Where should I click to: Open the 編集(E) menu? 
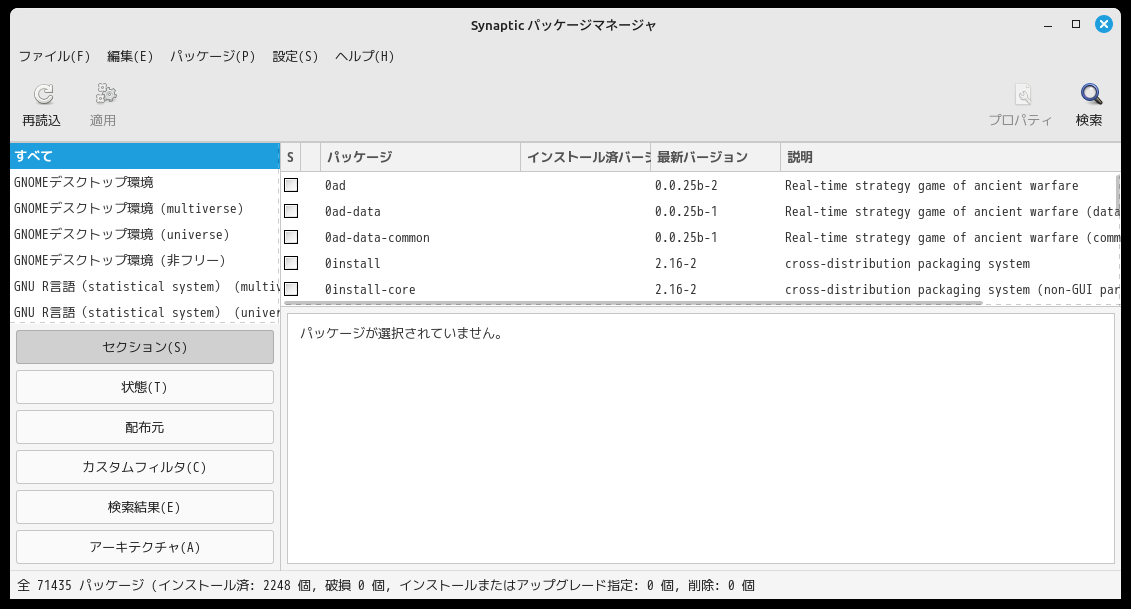click(x=130, y=56)
